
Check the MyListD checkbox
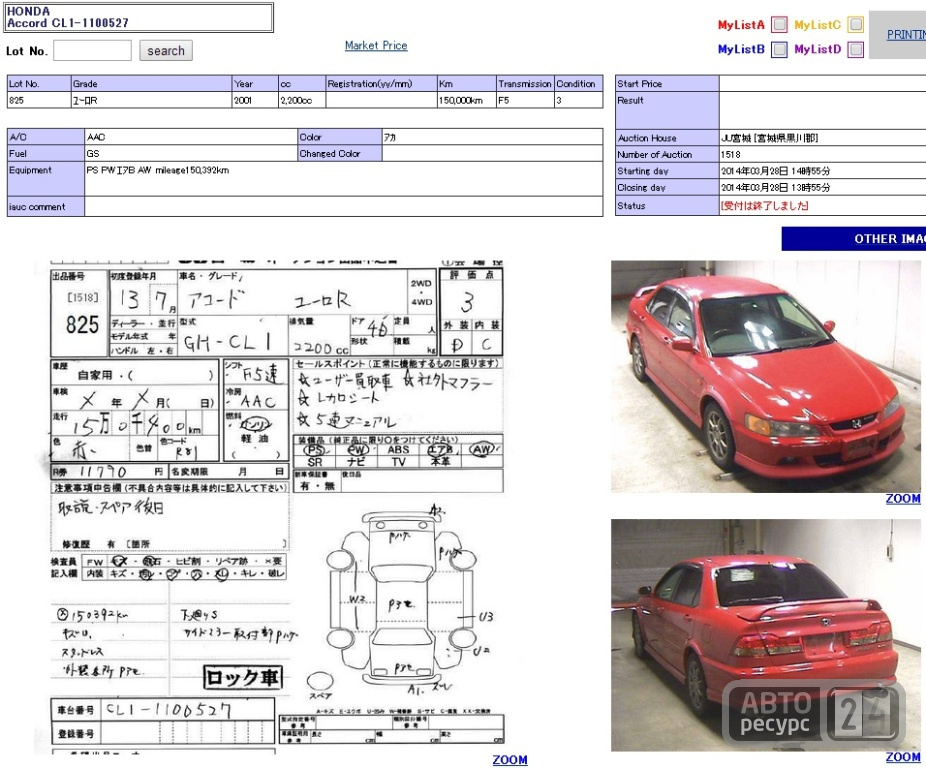point(856,49)
